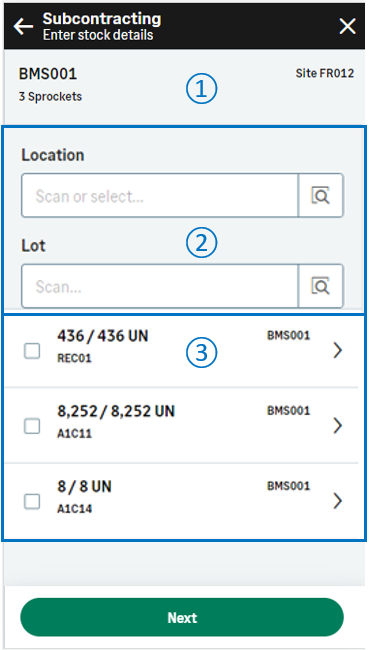This screenshot has width=370, height=650.
Task: Expand the A1C14 line with chevron
Action: click(x=338, y=501)
